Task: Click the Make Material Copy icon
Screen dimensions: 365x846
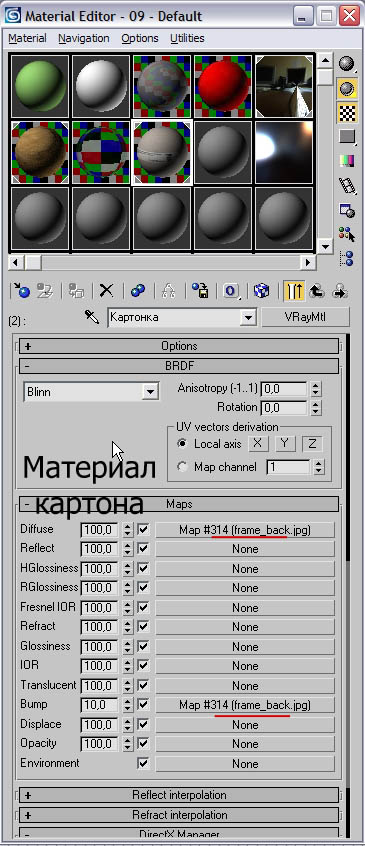Action: tap(138, 291)
